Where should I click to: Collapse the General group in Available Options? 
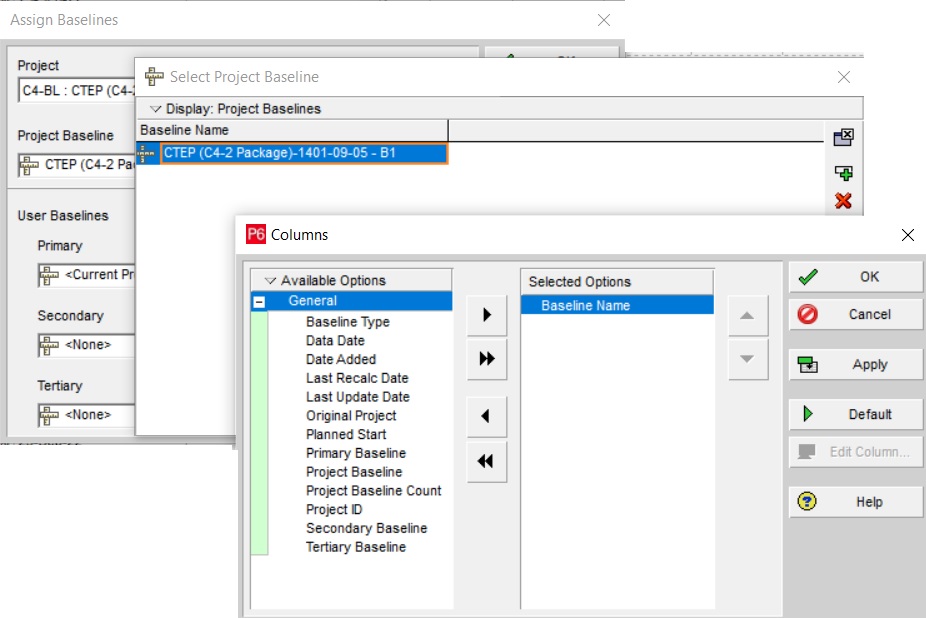259,301
